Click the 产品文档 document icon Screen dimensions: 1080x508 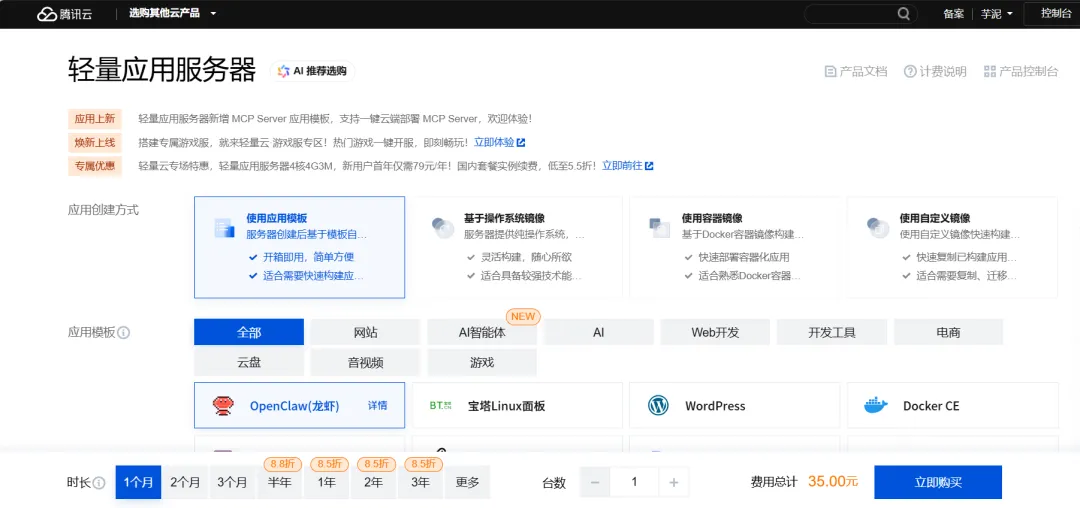[x=831, y=72]
